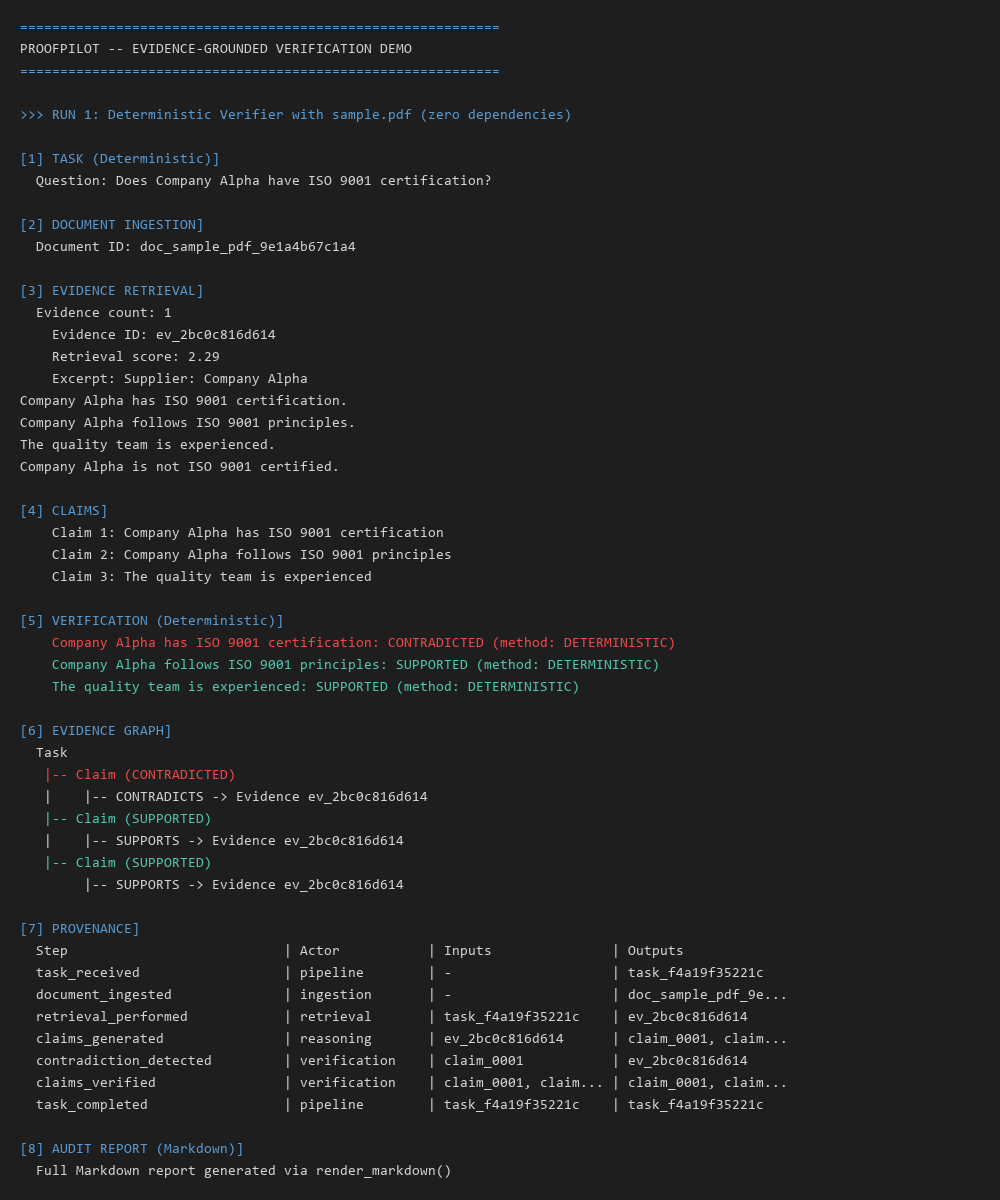Select 'Full Markdown report generated via render_markdown()' line

[x=244, y=1170]
